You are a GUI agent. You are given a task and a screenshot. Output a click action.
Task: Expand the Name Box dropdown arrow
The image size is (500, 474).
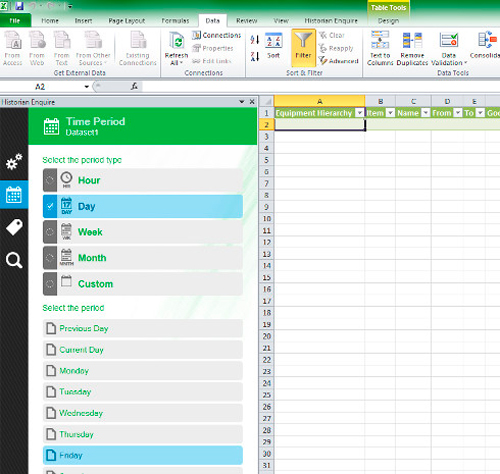point(87,87)
